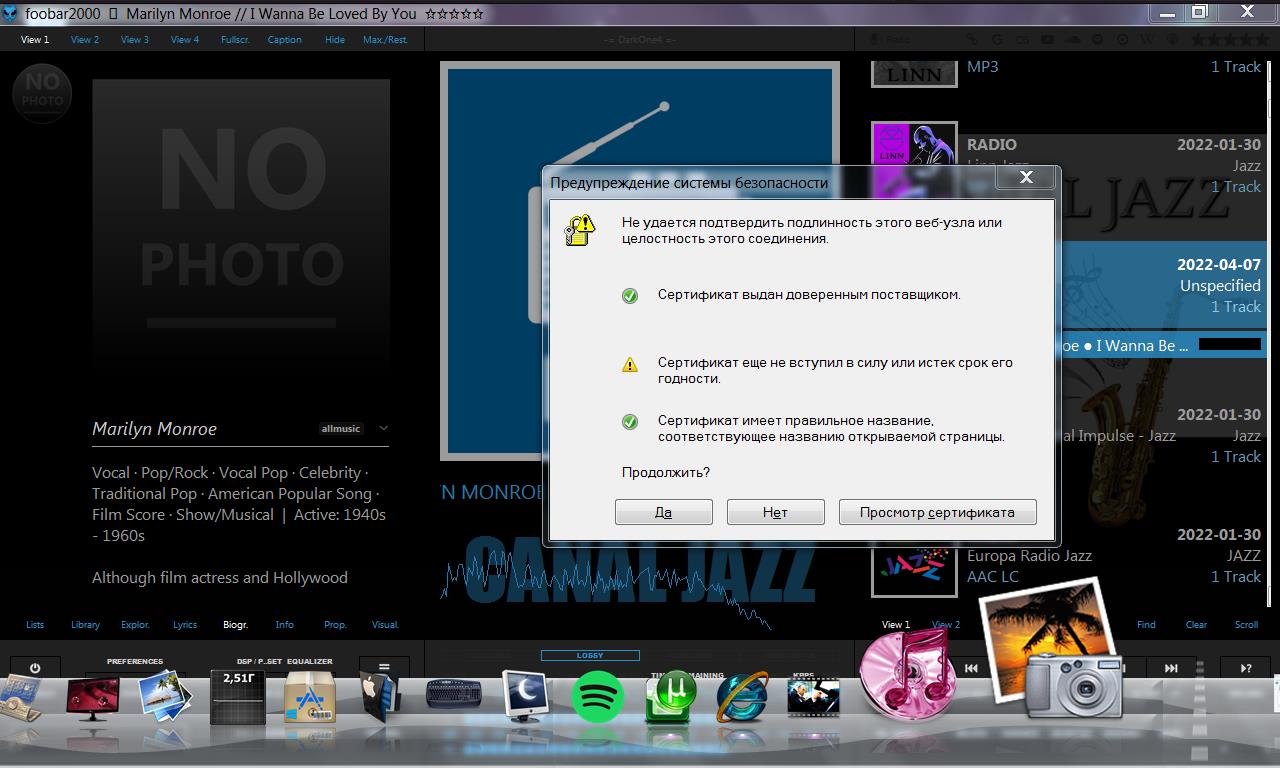1280x768 pixels.
Task: Open the photo stack dock icon
Action: pos(166,696)
